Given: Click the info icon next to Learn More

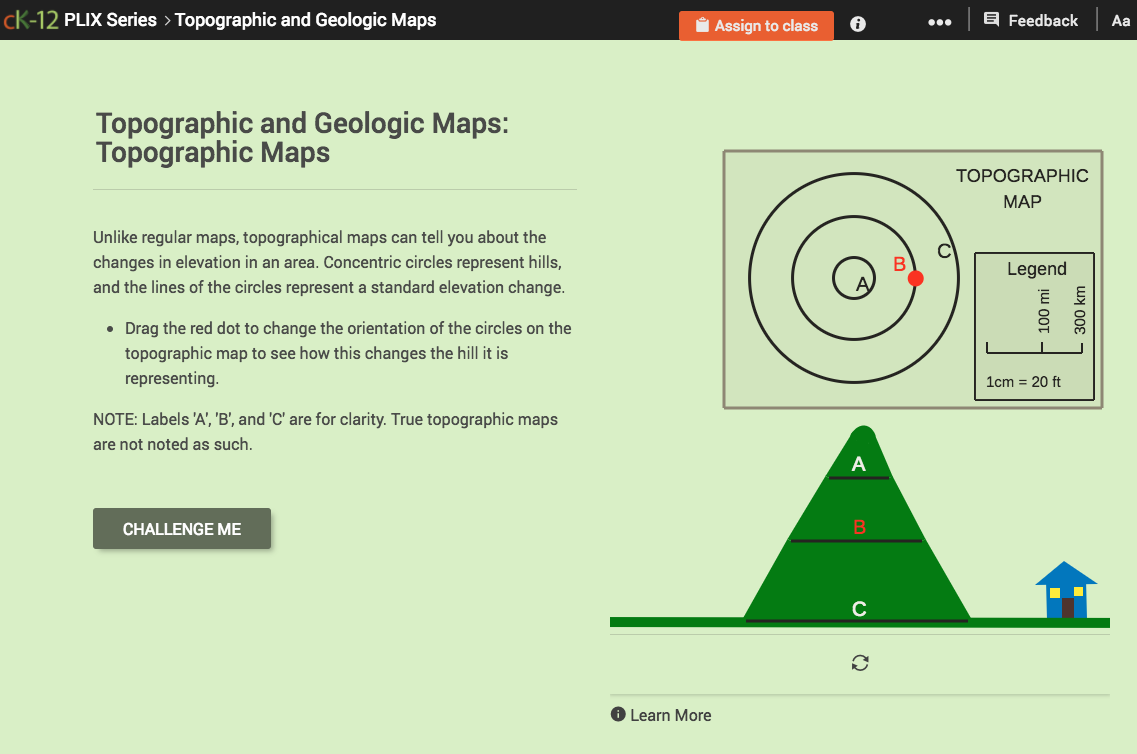Looking at the screenshot, I should [x=618, y=715].
